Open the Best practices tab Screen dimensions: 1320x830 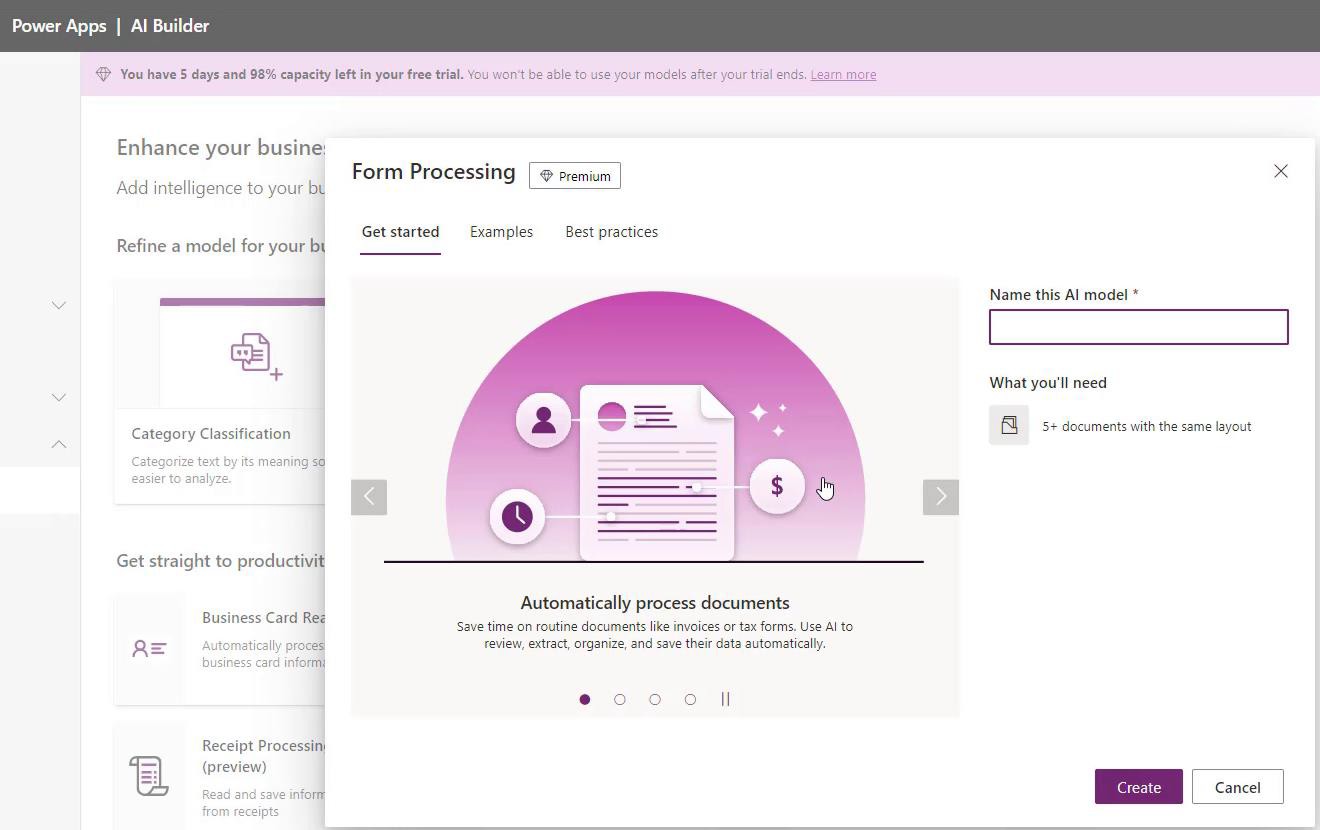point(611,232)
